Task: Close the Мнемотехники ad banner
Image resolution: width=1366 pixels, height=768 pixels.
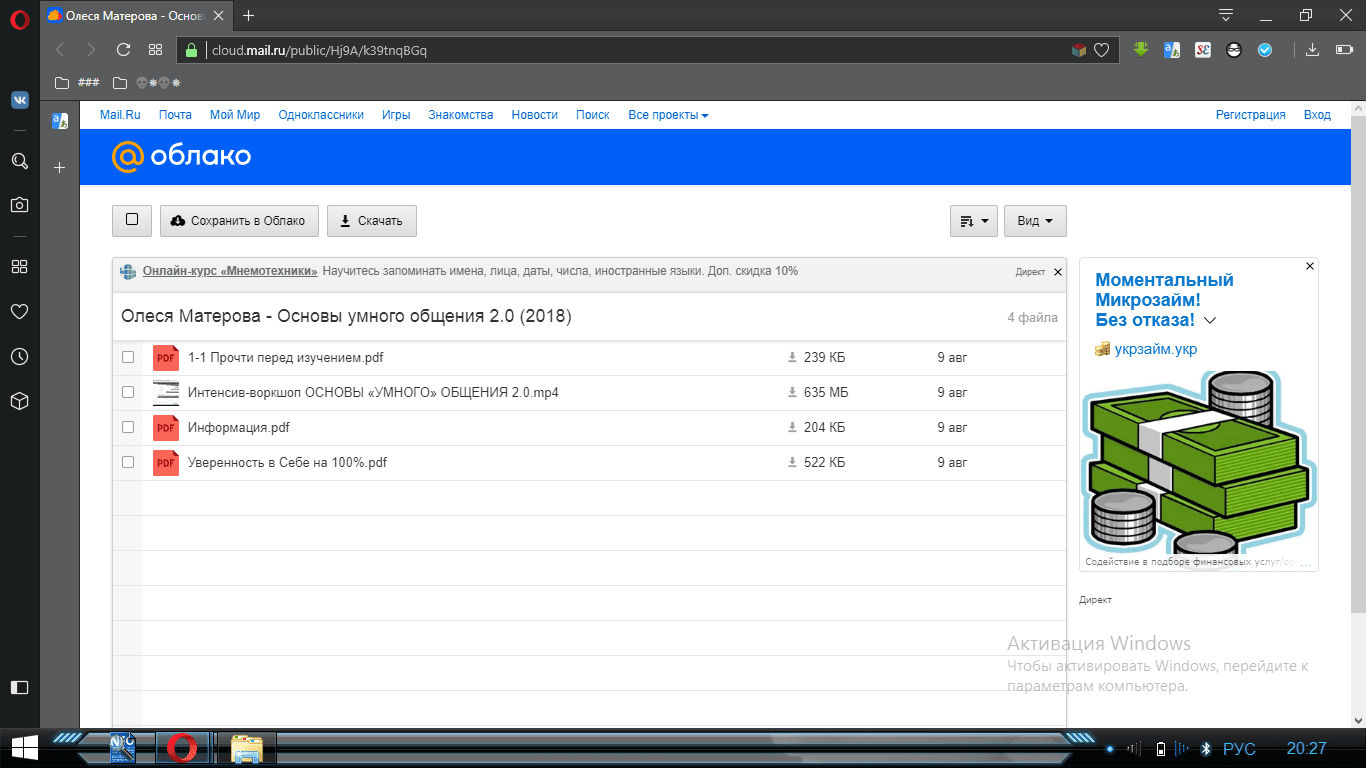Action: 1058,271
